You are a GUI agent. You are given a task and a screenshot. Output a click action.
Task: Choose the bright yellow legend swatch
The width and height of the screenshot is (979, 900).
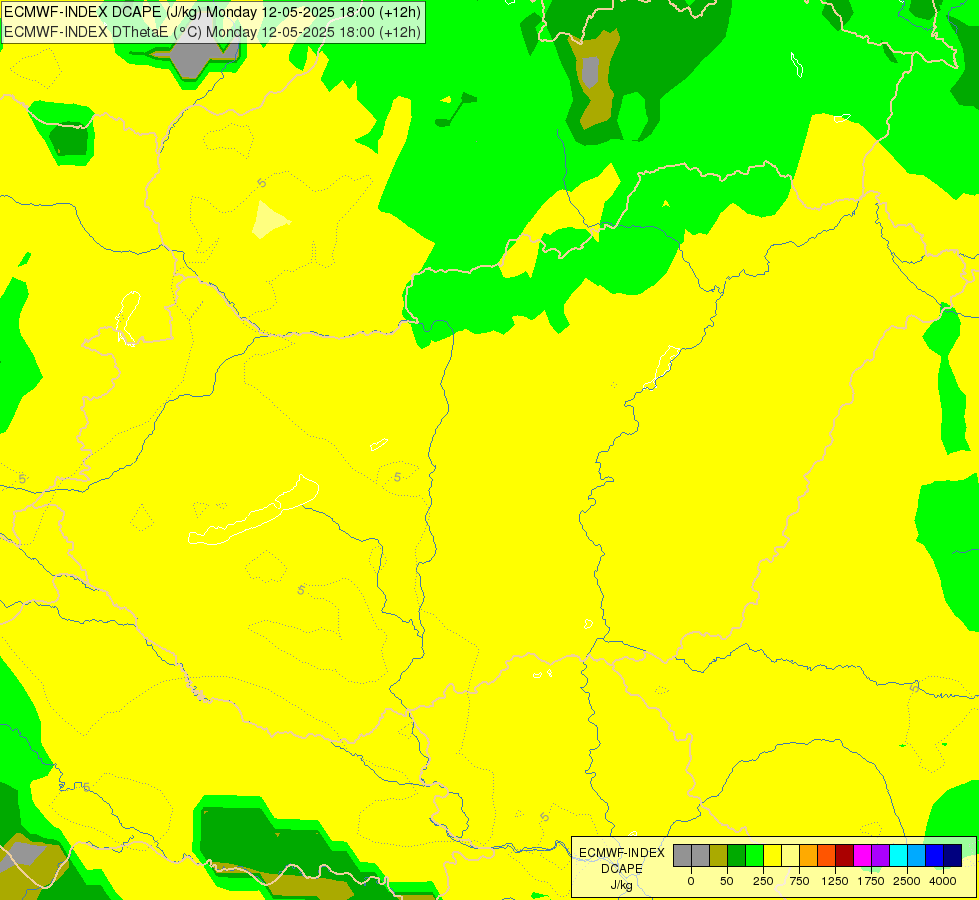(772, 855)
